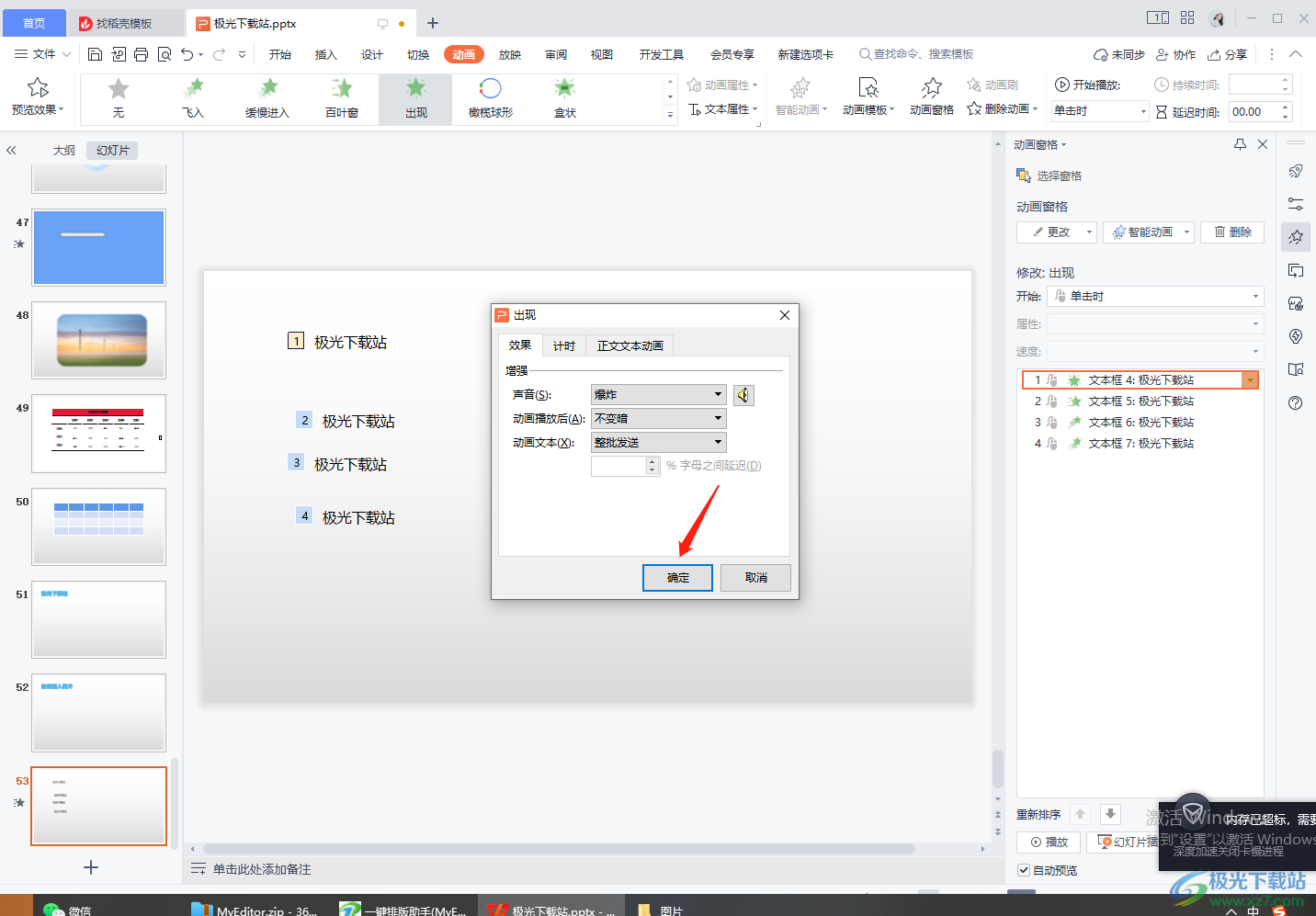Expand 智能动画 dropdown in pane
Viewport: 1316px width, 916px height.
[1186, 232]
